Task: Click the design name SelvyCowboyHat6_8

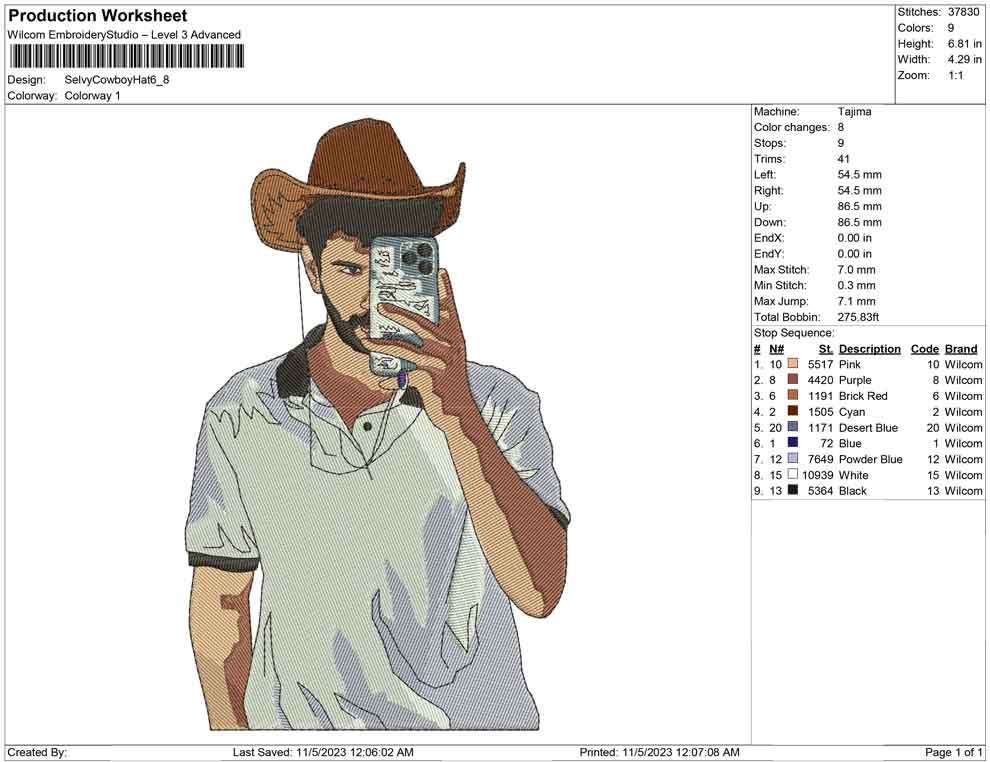Action: click(120, 80)
